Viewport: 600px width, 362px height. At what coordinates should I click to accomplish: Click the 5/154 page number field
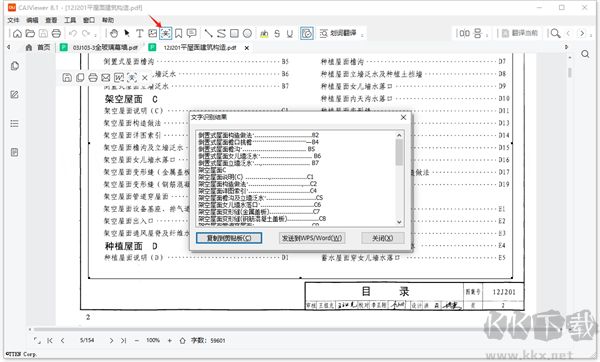[87, 340]
